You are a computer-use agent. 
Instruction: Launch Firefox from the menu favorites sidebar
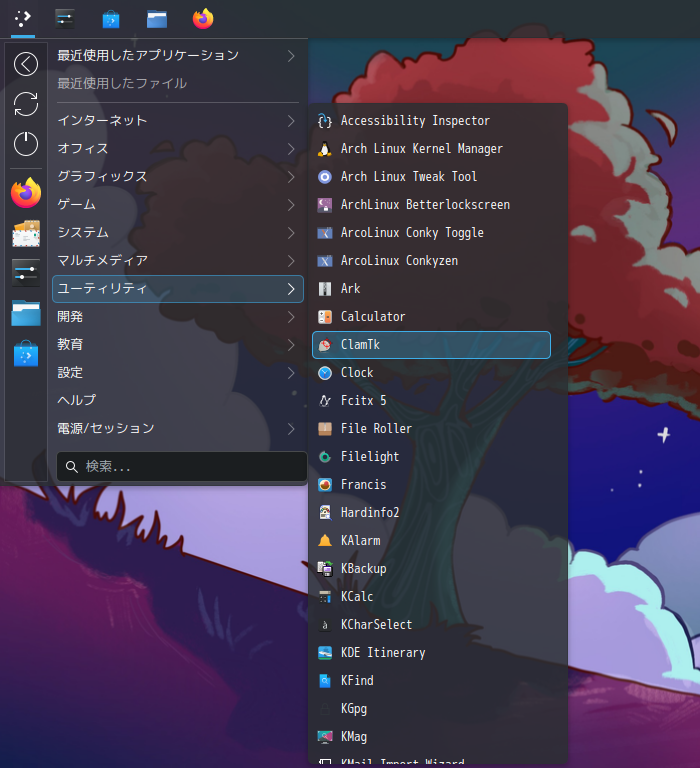tap(26, 193)
